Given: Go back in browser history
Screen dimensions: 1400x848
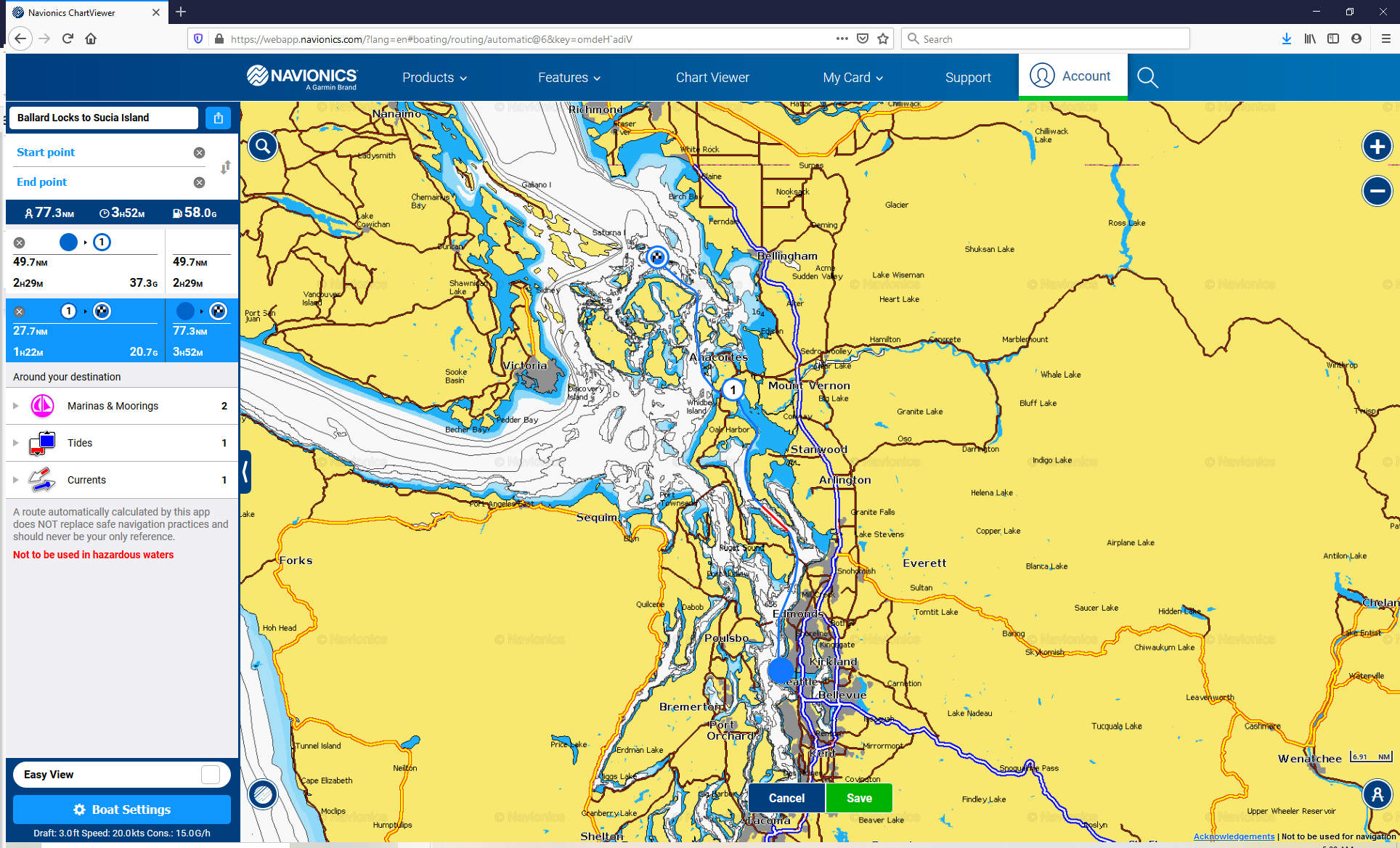Looking at the screenshot, I should click(20, 38).
